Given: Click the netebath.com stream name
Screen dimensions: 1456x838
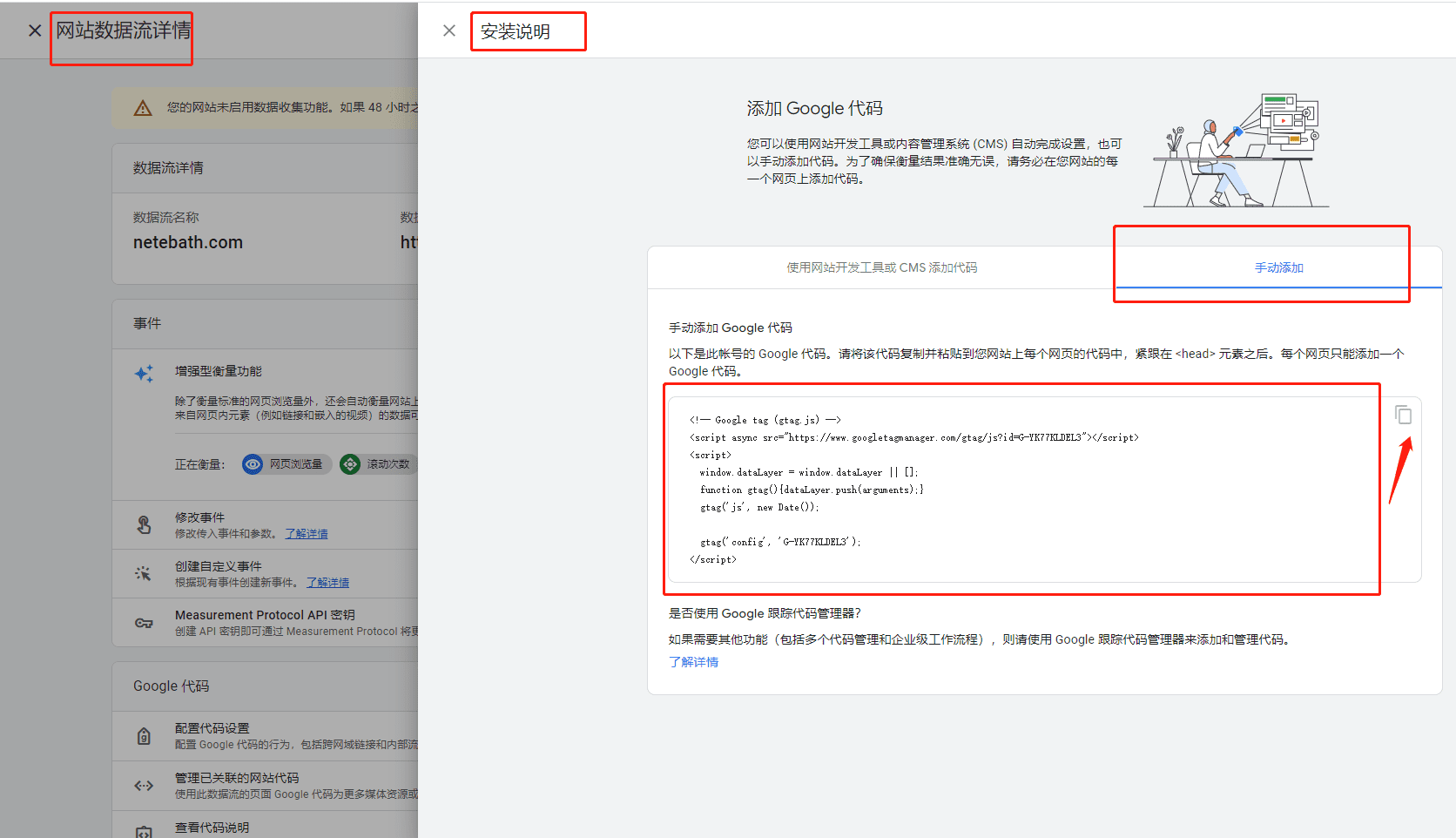Looking at the screenshot, I should [188, 242].
